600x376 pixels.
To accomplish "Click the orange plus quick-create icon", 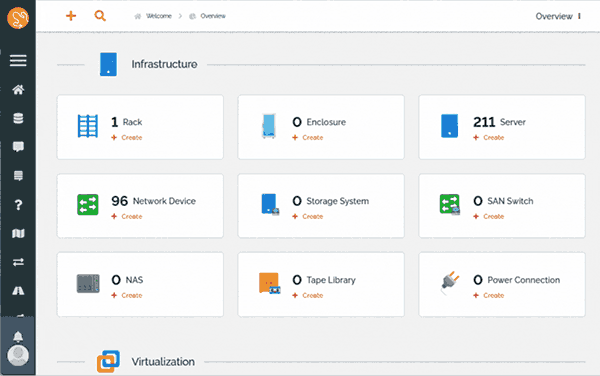I will pos(71,16).
